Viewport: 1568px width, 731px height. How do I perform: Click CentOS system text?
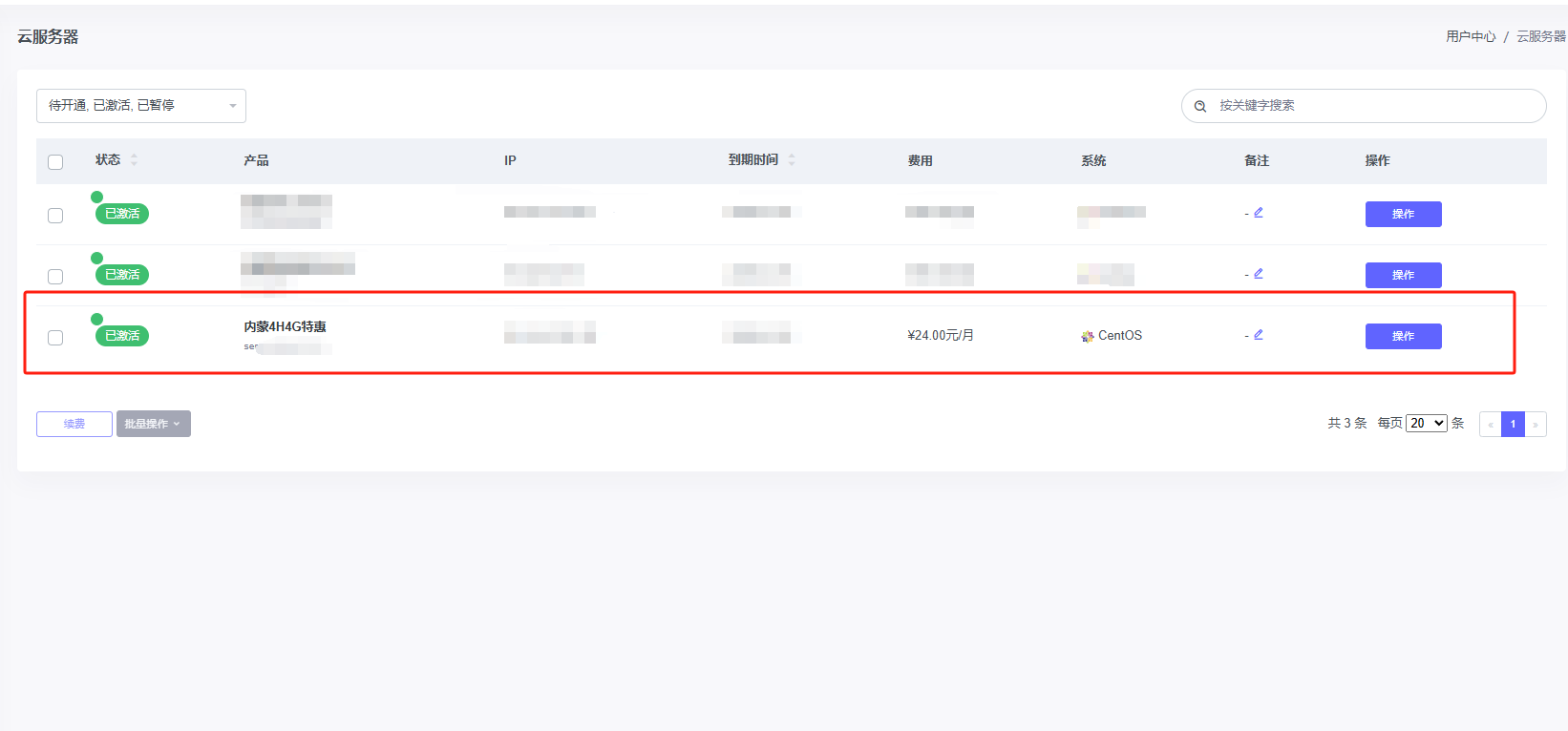click(x=1120, y=335)
